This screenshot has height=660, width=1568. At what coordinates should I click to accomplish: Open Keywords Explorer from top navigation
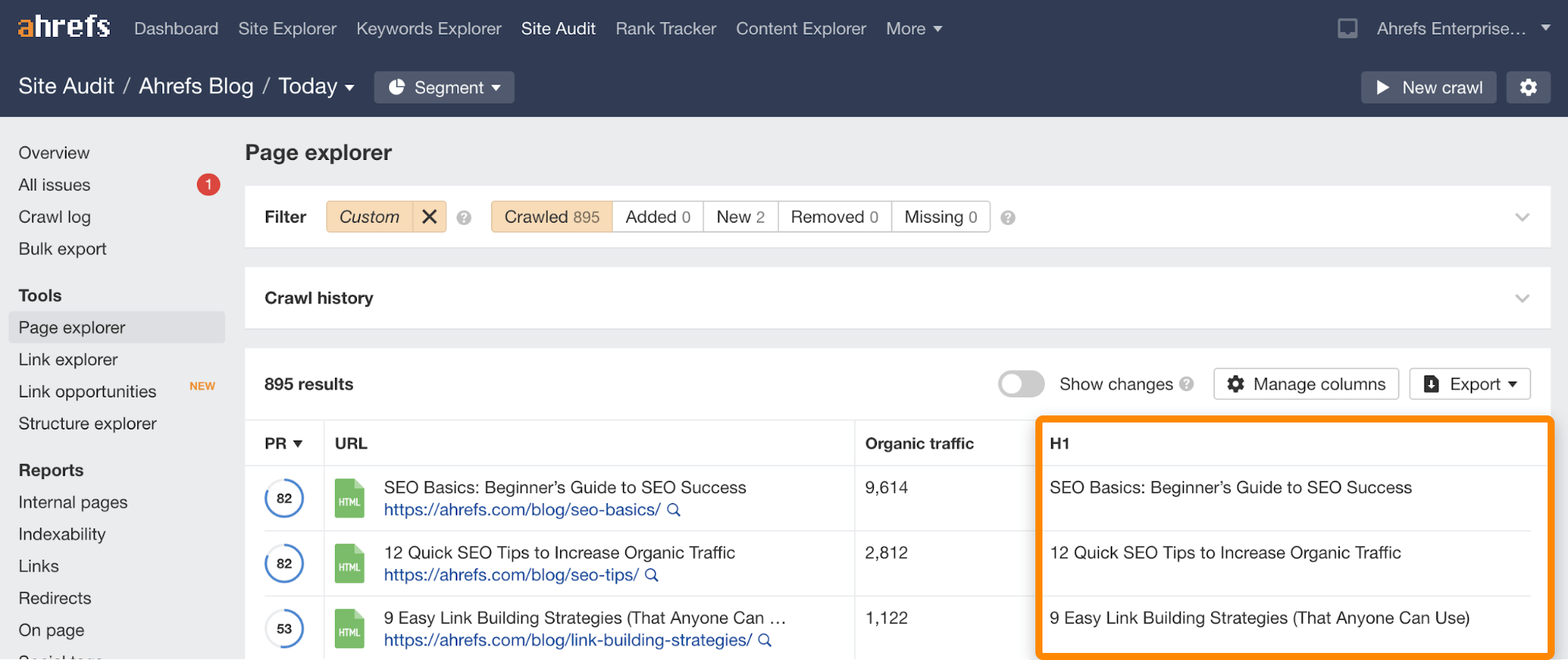click(x=428, y=29)
